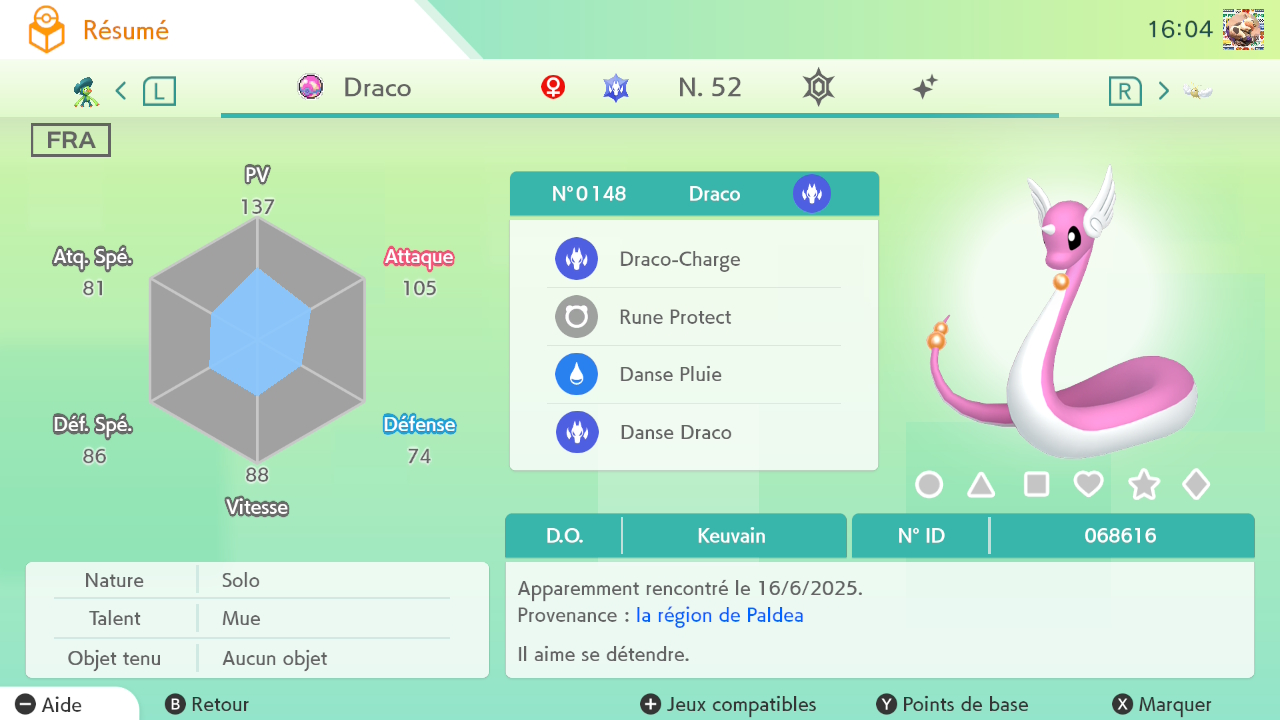Viewport: 1280px width, 720px height.
Task: Click the X Marquer button
Action: pos(1162,704)
